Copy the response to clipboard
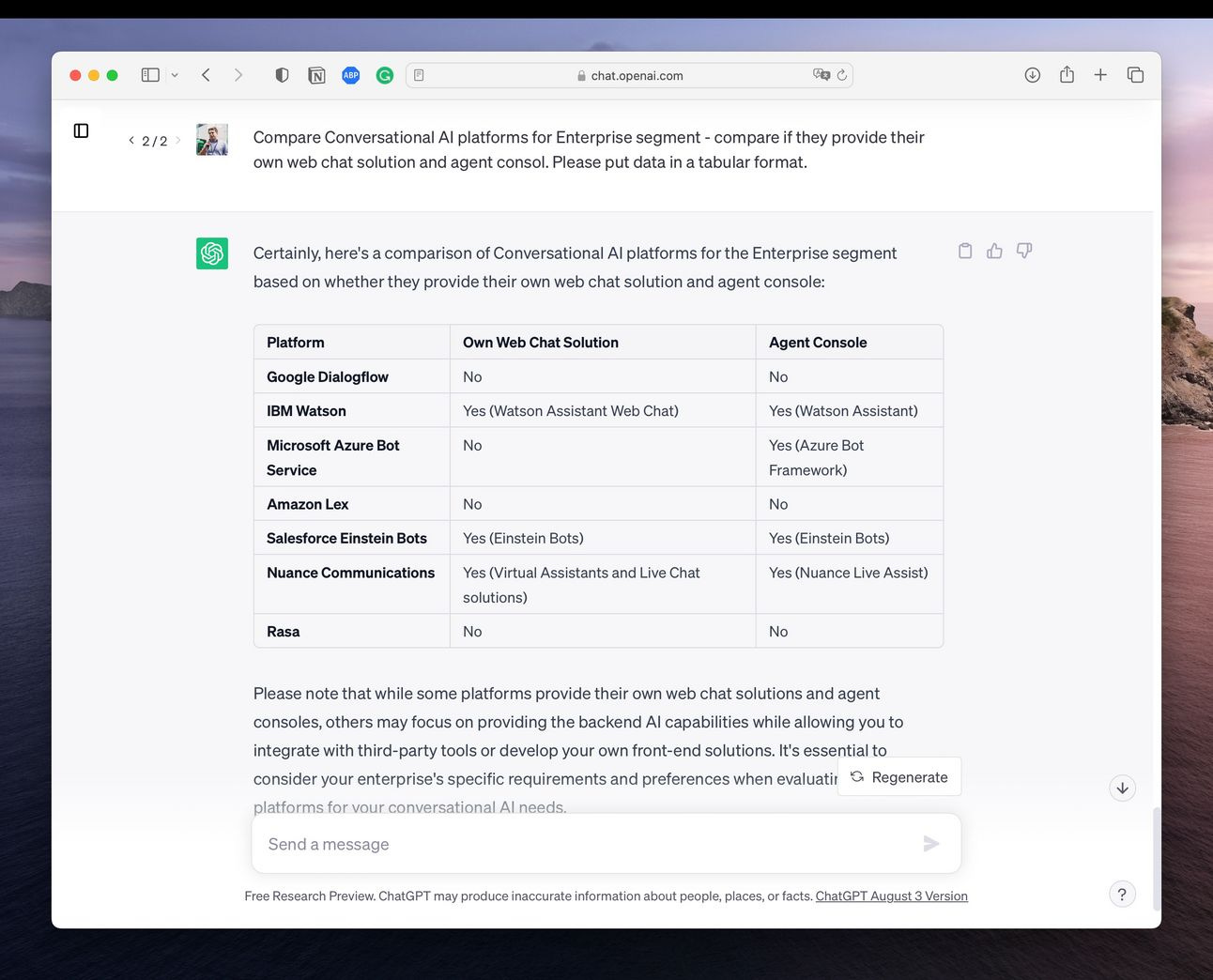 point(965,251)
